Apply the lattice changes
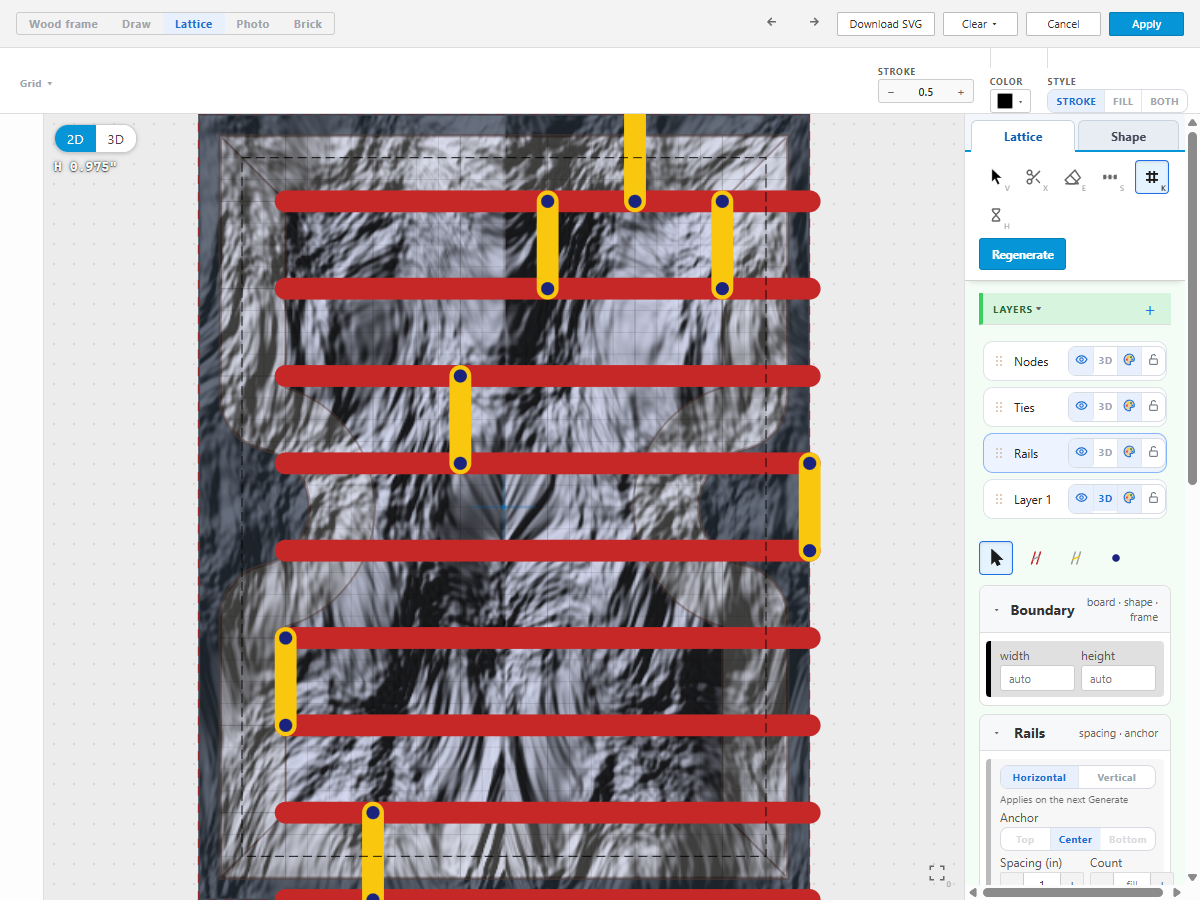This screenshot has height=900, width=1200. tap(1146, 24)
